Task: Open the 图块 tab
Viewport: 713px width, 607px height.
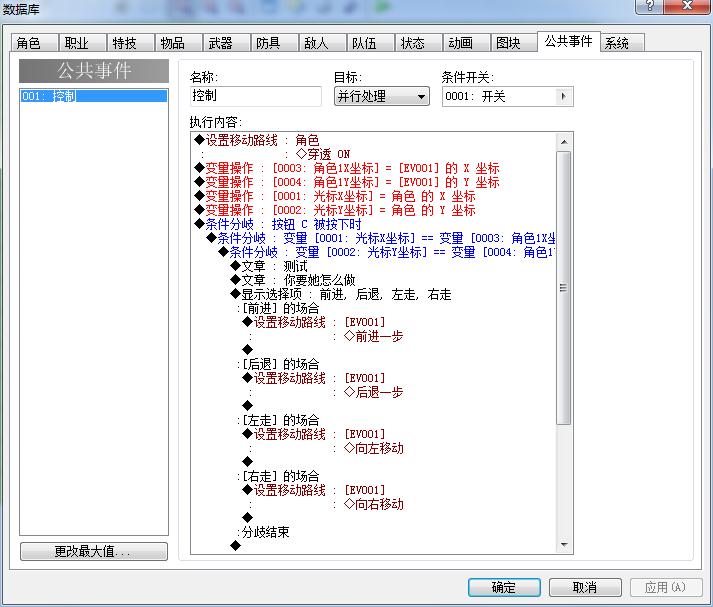Action: tap(514, 43)
